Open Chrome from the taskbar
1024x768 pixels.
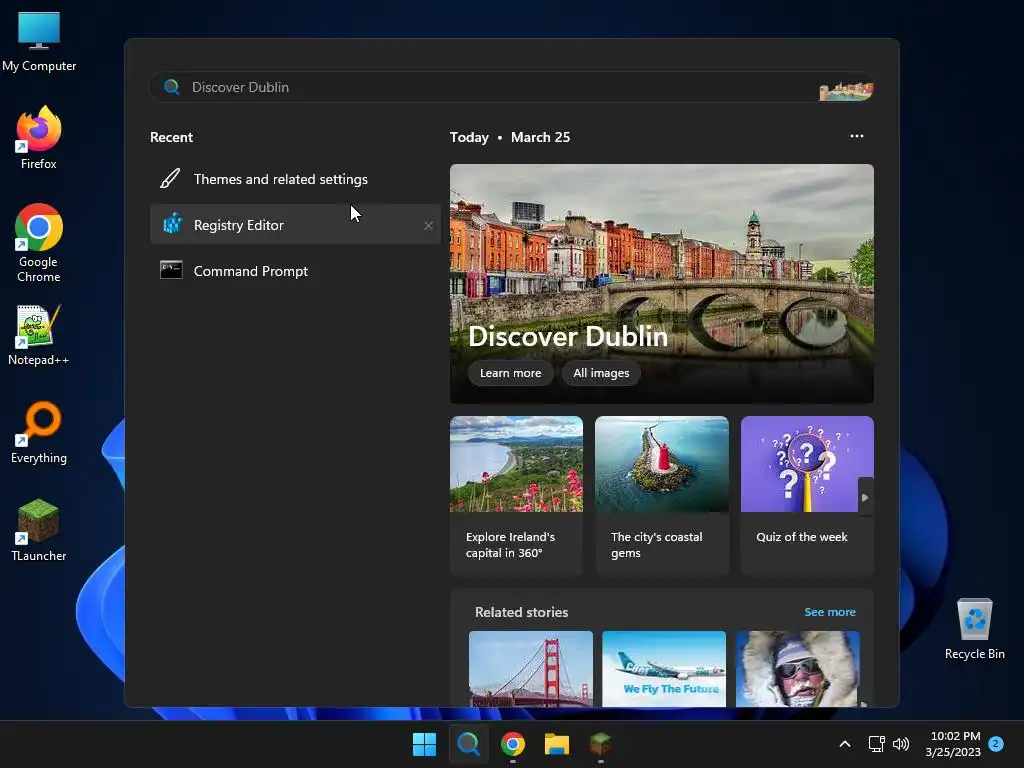513,744
